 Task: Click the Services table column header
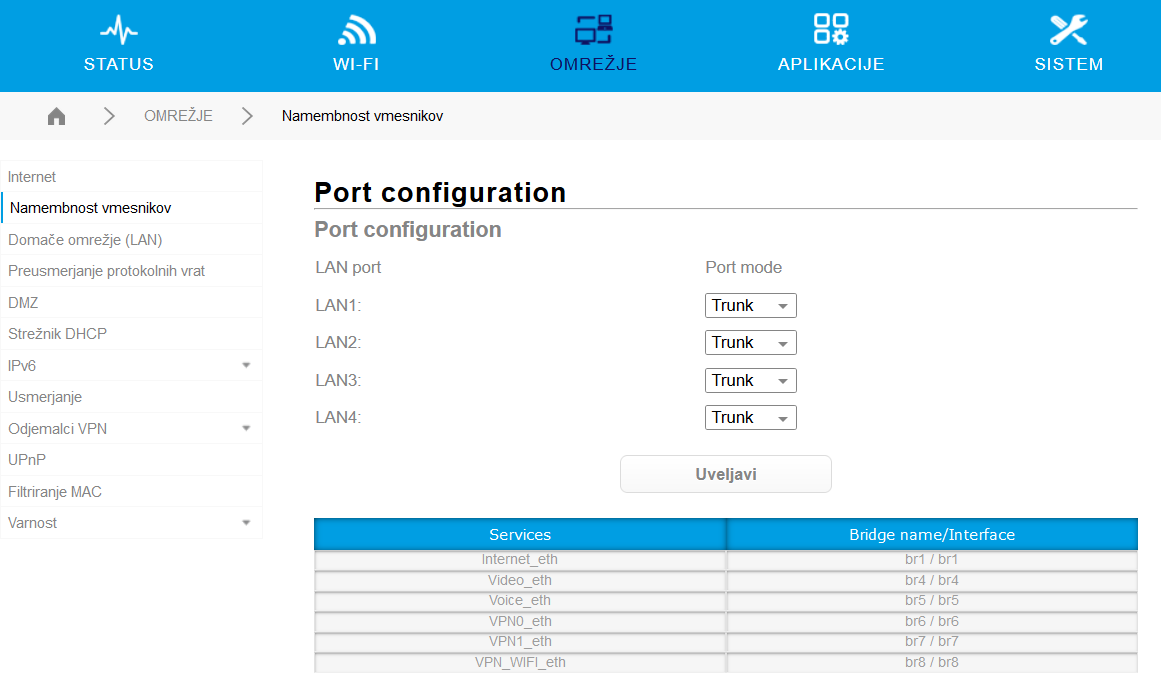click(520, 535)
